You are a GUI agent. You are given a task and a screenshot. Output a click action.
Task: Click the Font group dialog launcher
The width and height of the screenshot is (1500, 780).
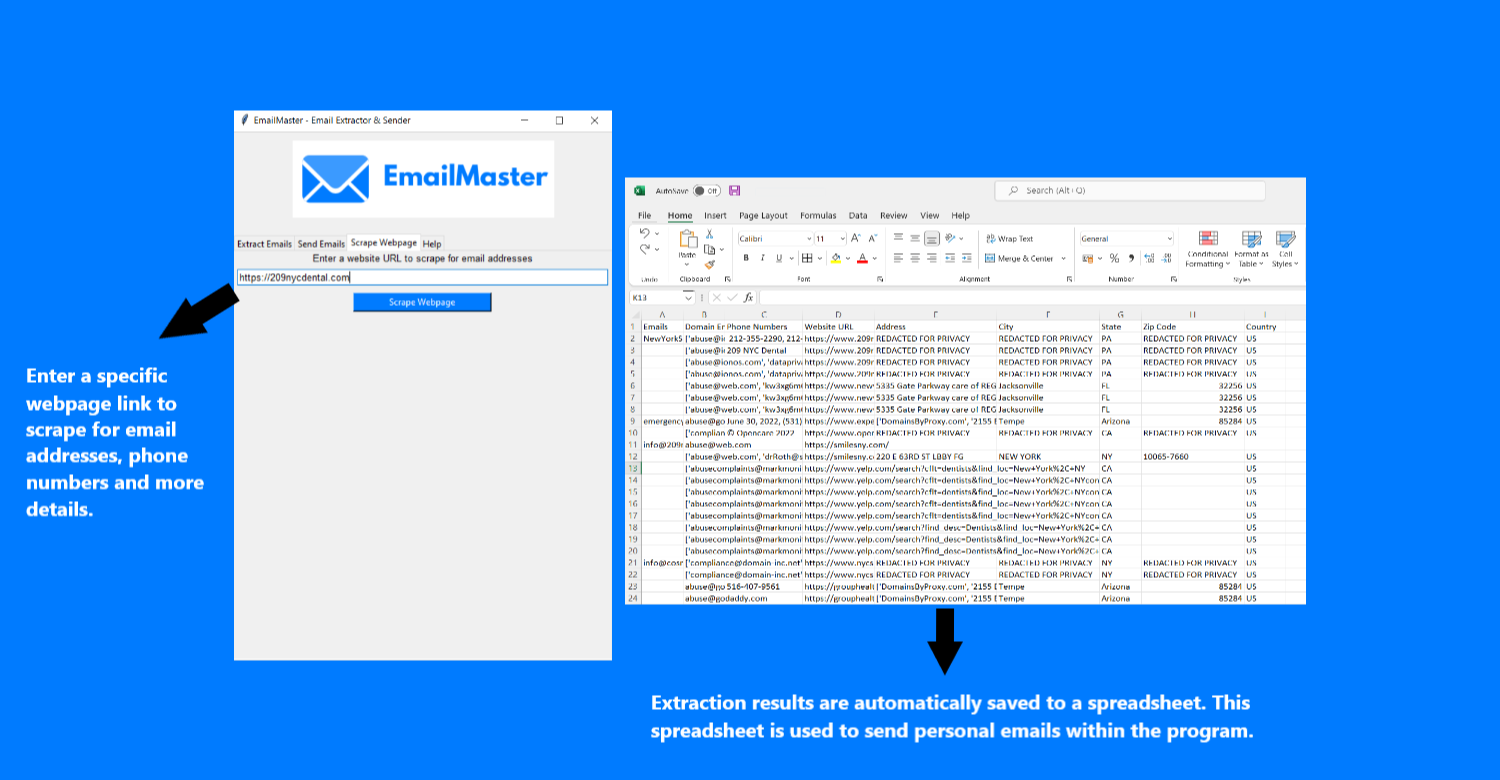click(880, 279)
